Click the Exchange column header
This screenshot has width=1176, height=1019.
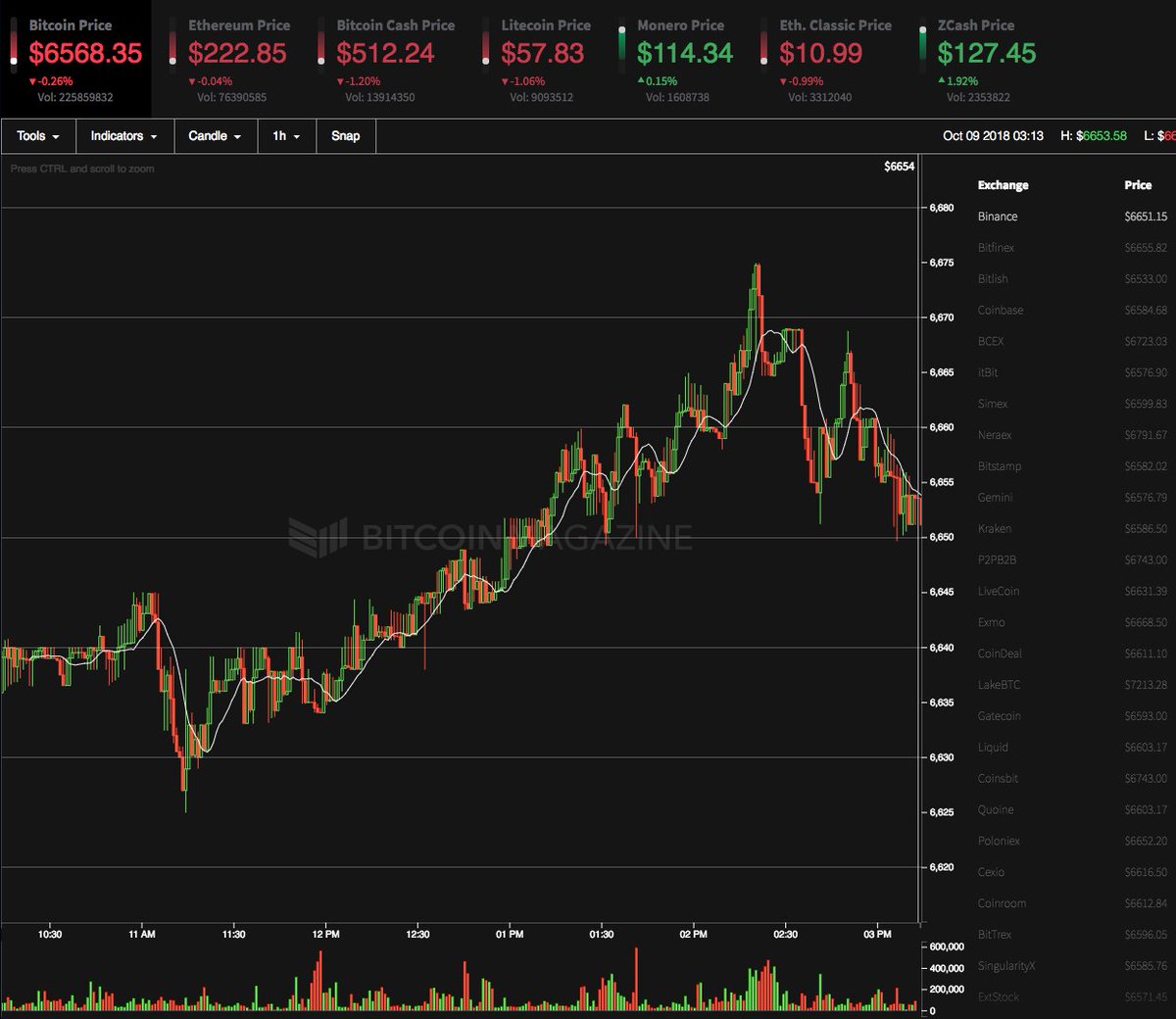pyautogui.click(x=1003, y=185)
